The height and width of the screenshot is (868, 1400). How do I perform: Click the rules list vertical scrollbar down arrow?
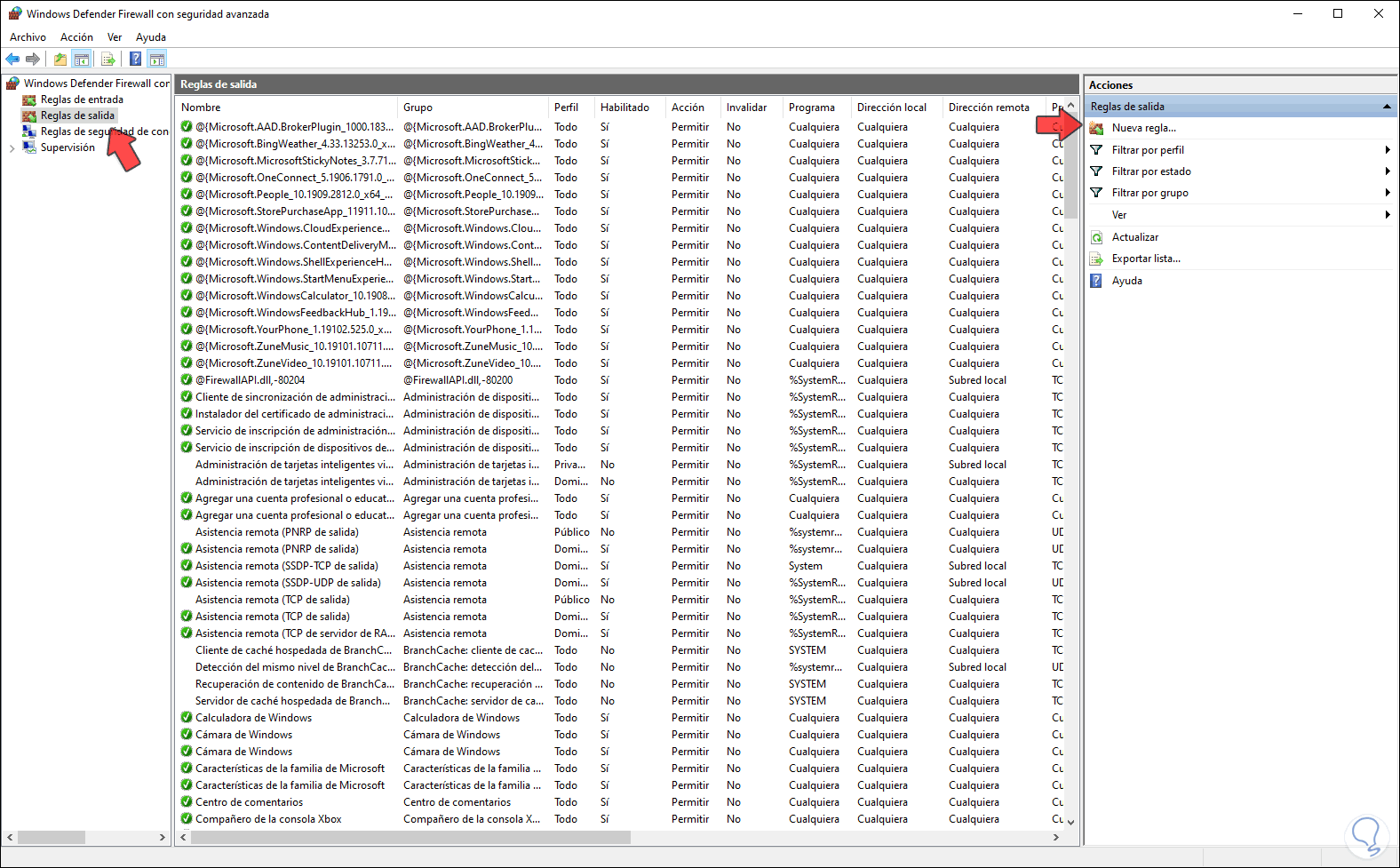[1070, 822]
